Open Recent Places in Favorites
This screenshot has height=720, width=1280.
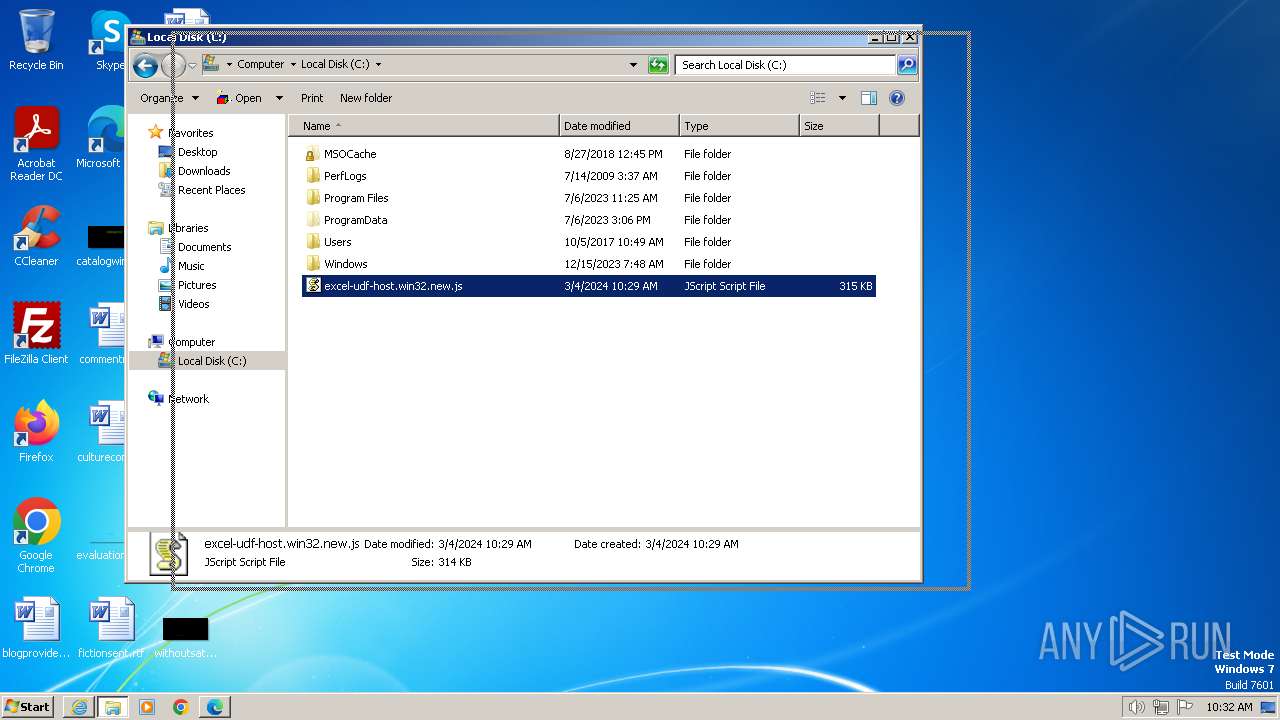pos(211,190)
